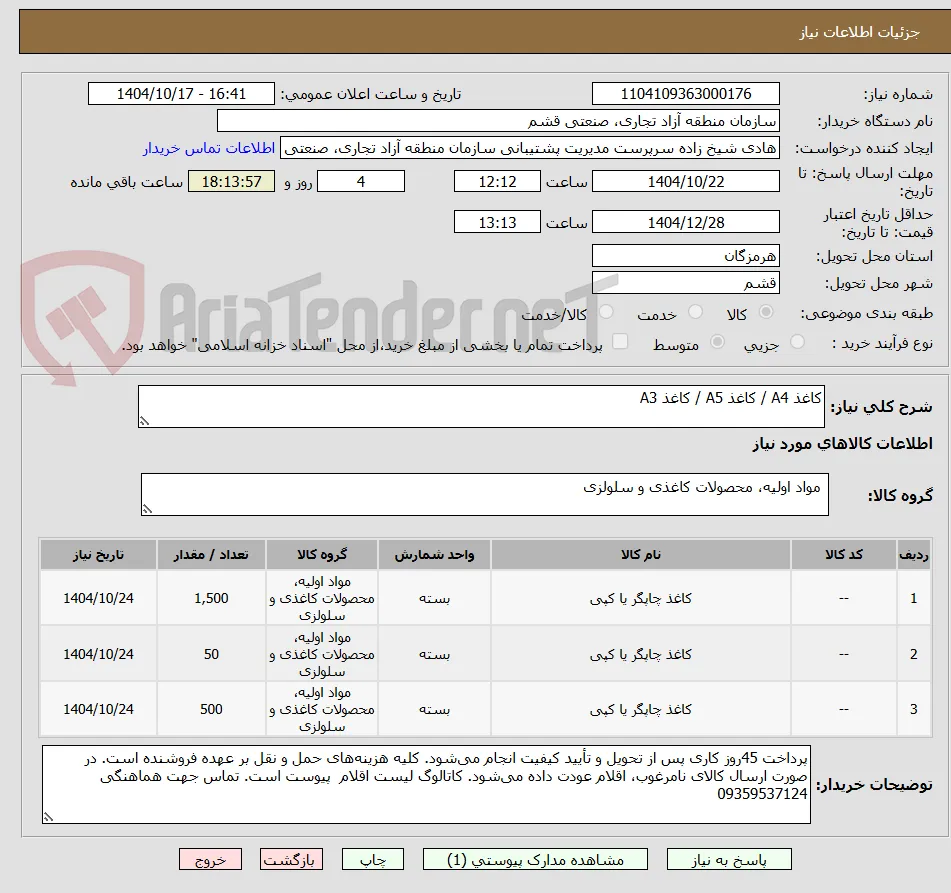The height and width of the screenshot is (893, 951).
Task: Click the deadline time field 12:12
Action: (x=497, y=181)
